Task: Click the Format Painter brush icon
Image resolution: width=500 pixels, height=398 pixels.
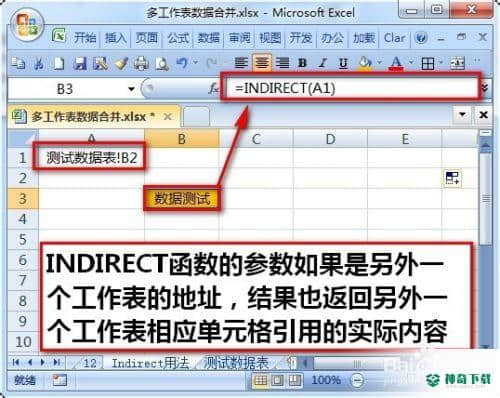Action: tap(121, 63)
